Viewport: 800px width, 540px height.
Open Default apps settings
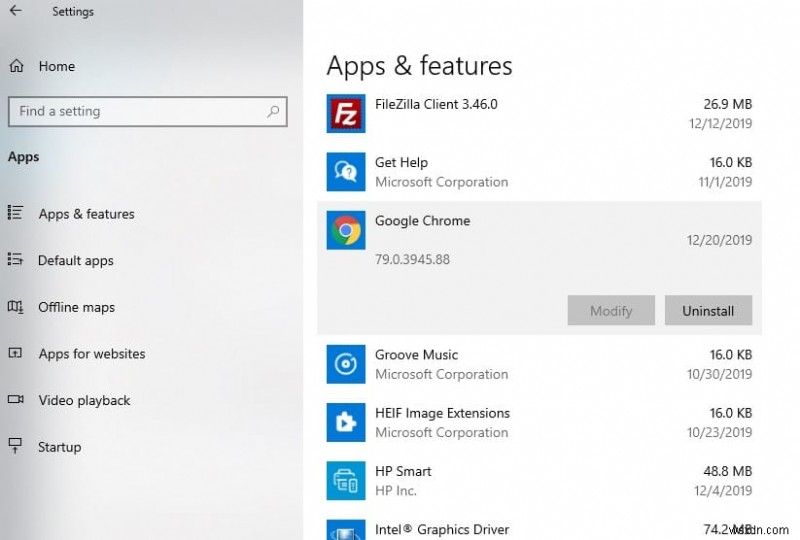pos(76,260)
